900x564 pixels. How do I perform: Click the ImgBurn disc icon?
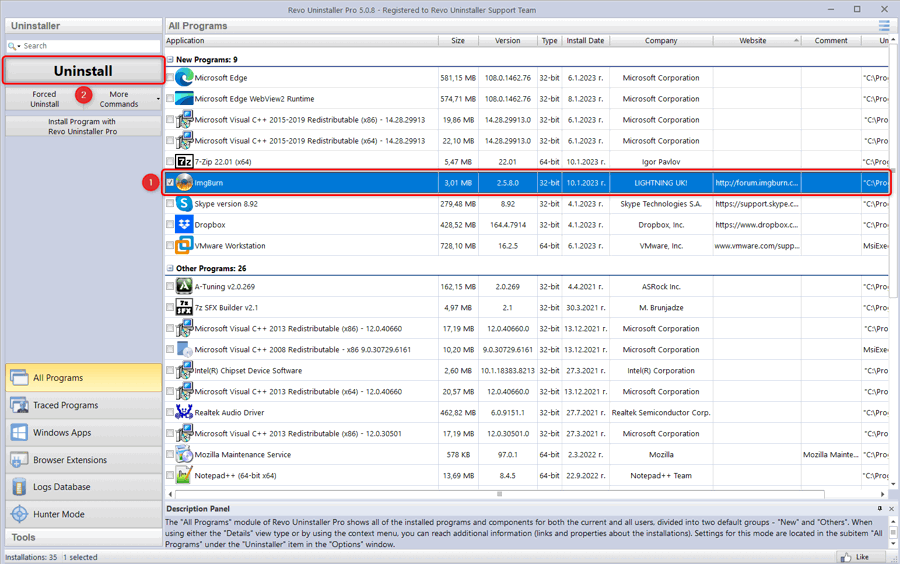[184, 182]
